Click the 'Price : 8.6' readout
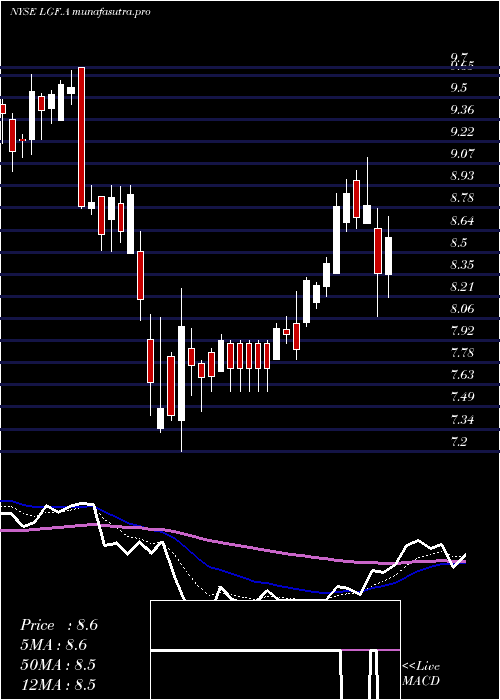The image size is (500, 700). pos(59,625)
